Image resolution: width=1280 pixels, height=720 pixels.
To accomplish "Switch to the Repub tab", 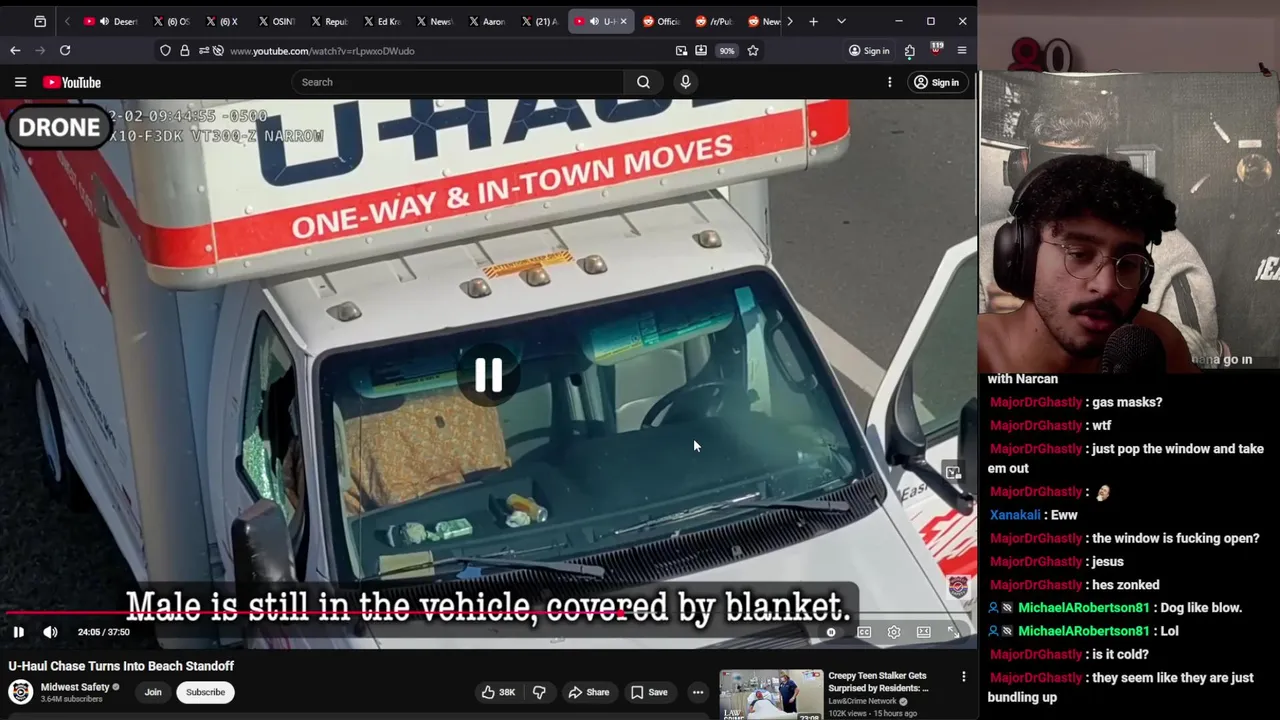I will tap(329, 21).
